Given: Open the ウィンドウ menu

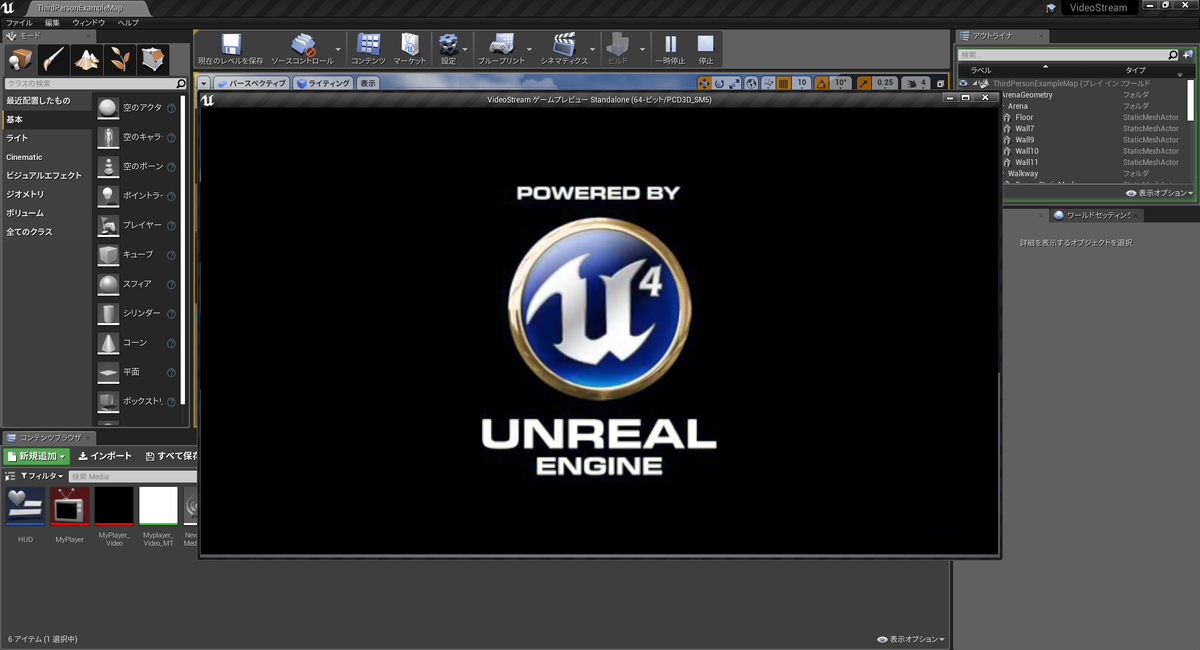Looking at the screenshot, I should pyautogui.click(x=89, y=22).
